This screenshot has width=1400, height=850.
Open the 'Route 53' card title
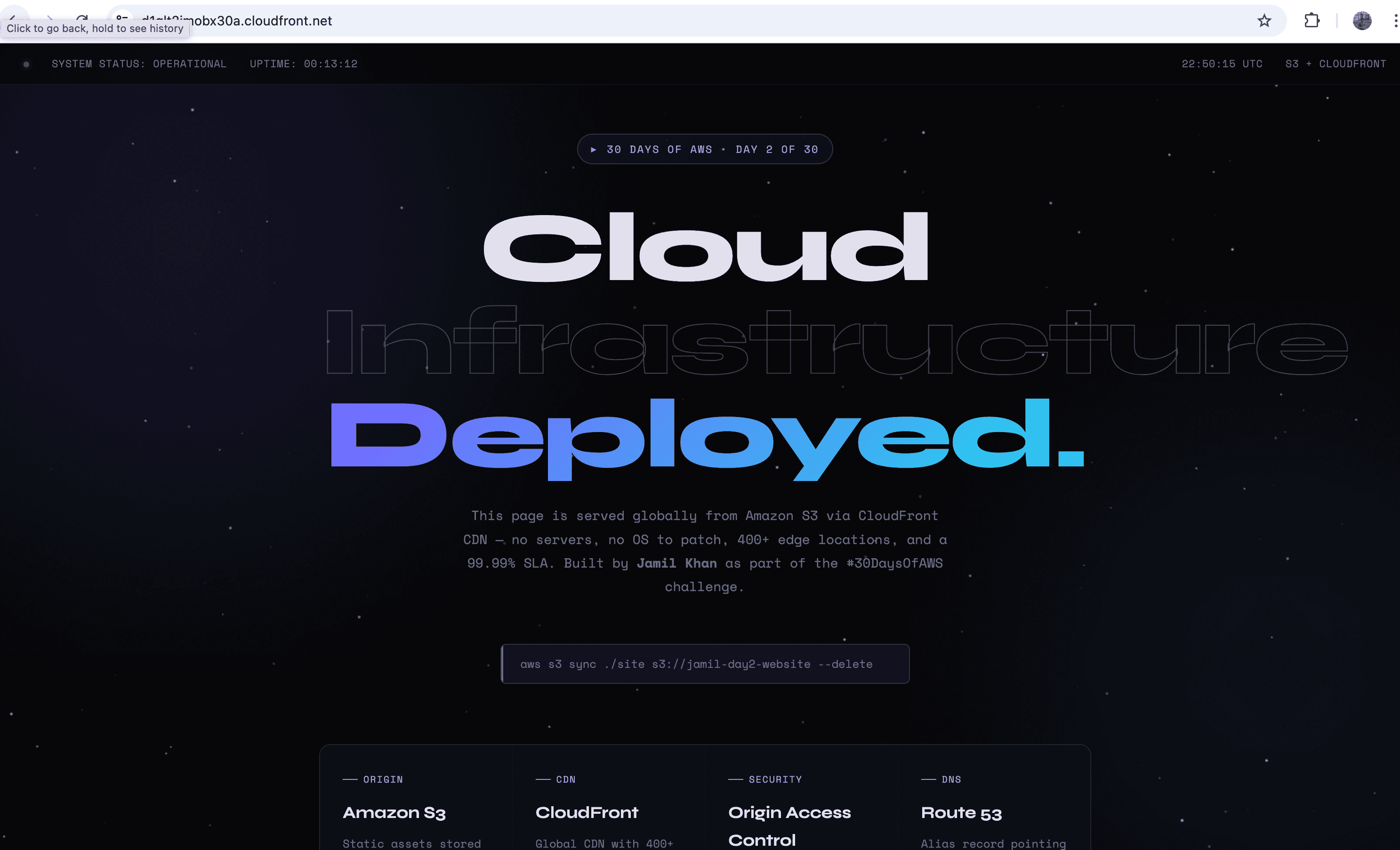pos(961,812)
